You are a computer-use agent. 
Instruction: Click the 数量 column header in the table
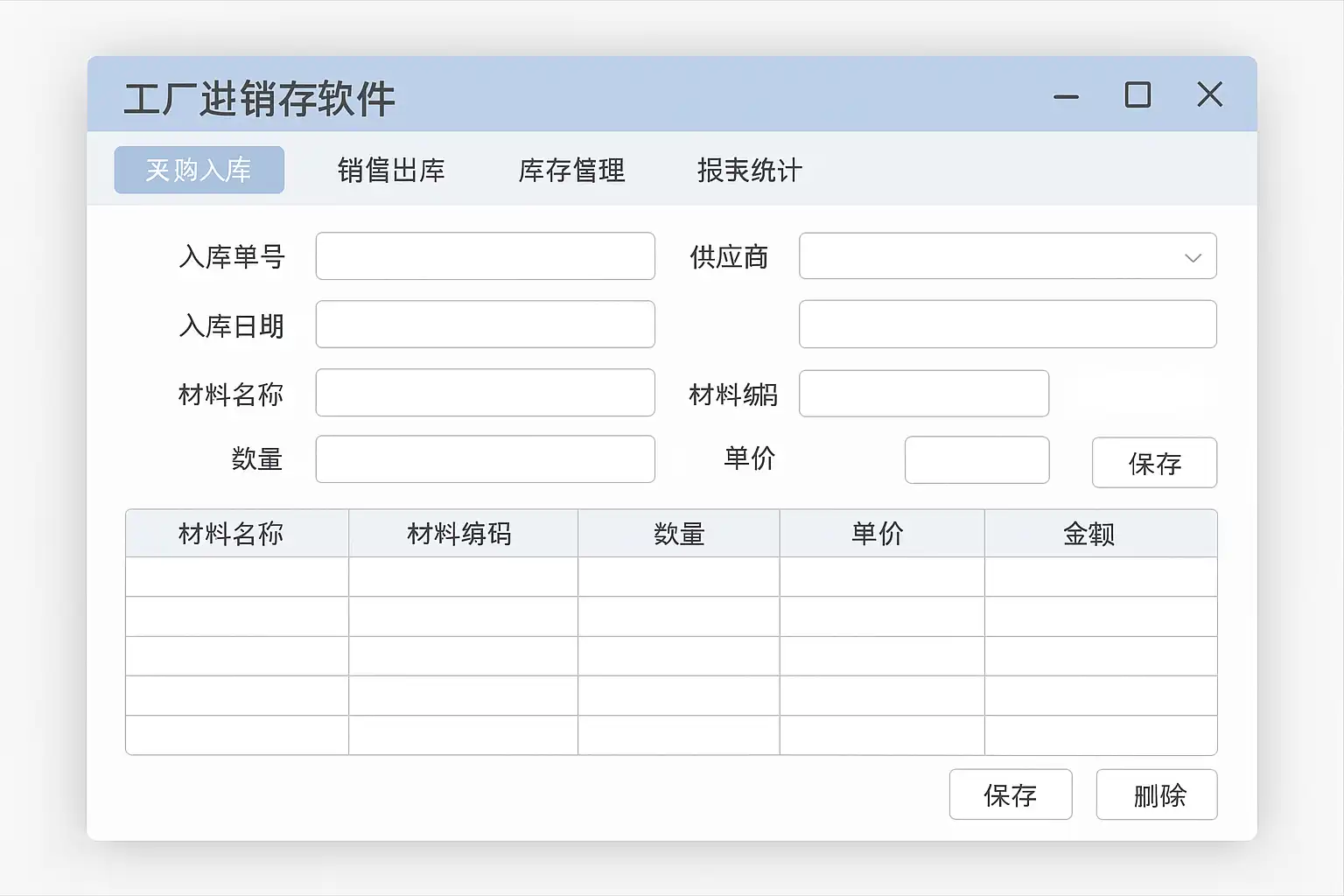pos(679,533)
